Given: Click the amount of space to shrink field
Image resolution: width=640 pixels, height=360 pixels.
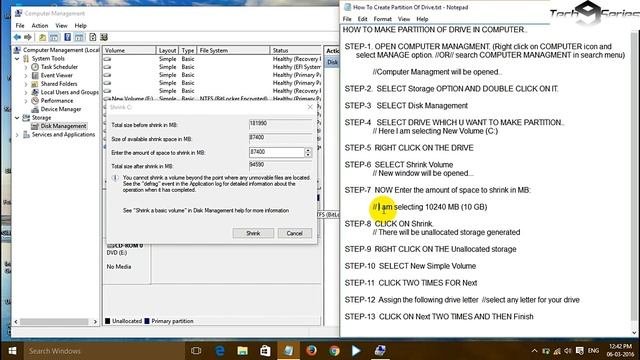Looking at the screenshot, I should click(277, 152).
